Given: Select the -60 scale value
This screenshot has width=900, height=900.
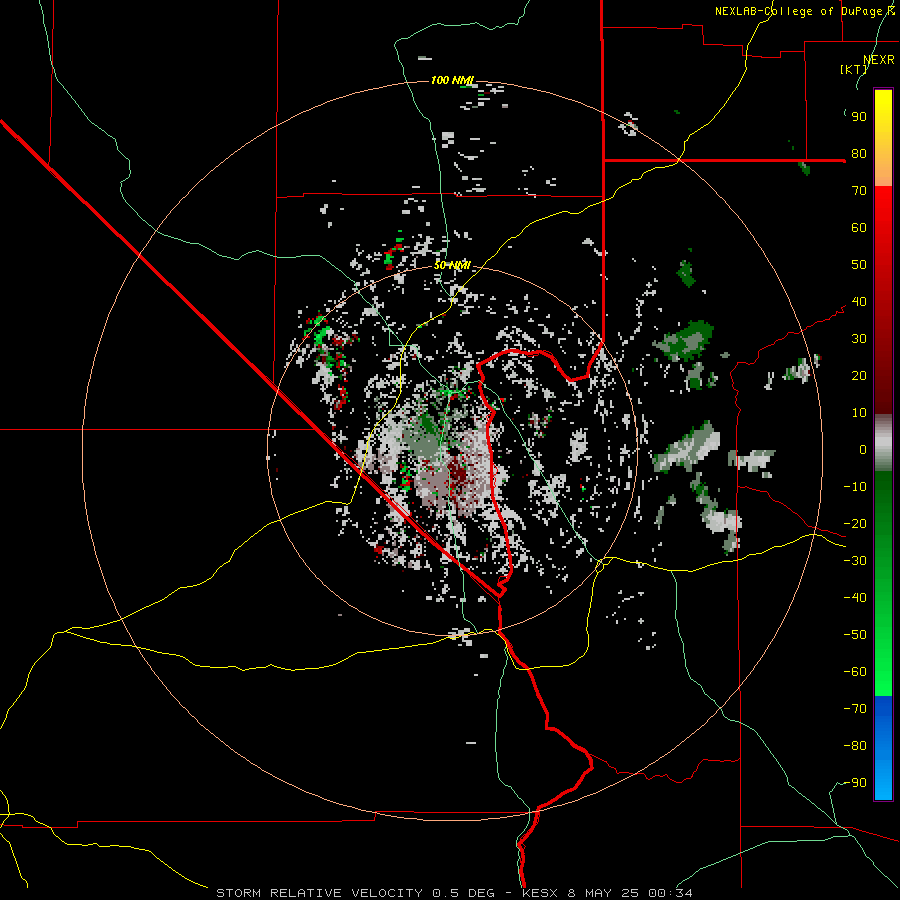Looking at the screenshot, I should coord(855,672).
